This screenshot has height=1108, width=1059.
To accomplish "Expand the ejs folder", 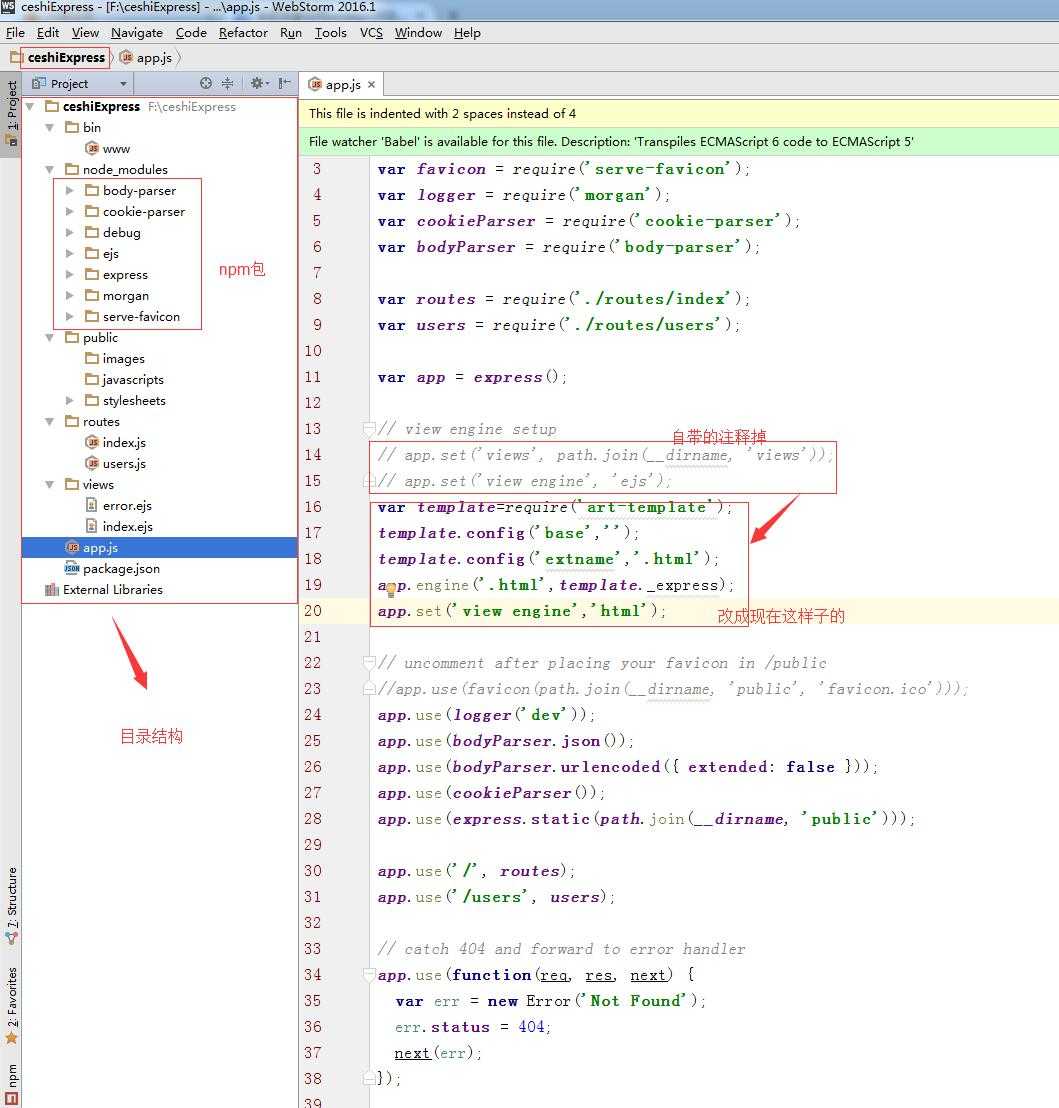I will (69, 254).
